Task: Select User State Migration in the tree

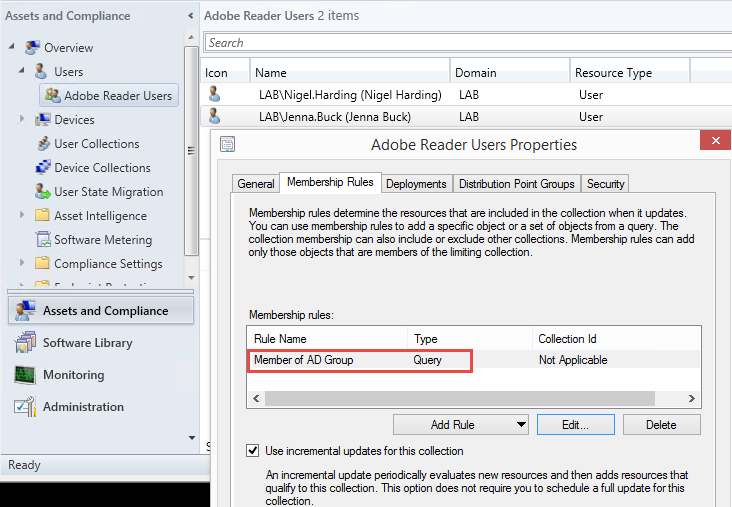Action: (109, 192)
